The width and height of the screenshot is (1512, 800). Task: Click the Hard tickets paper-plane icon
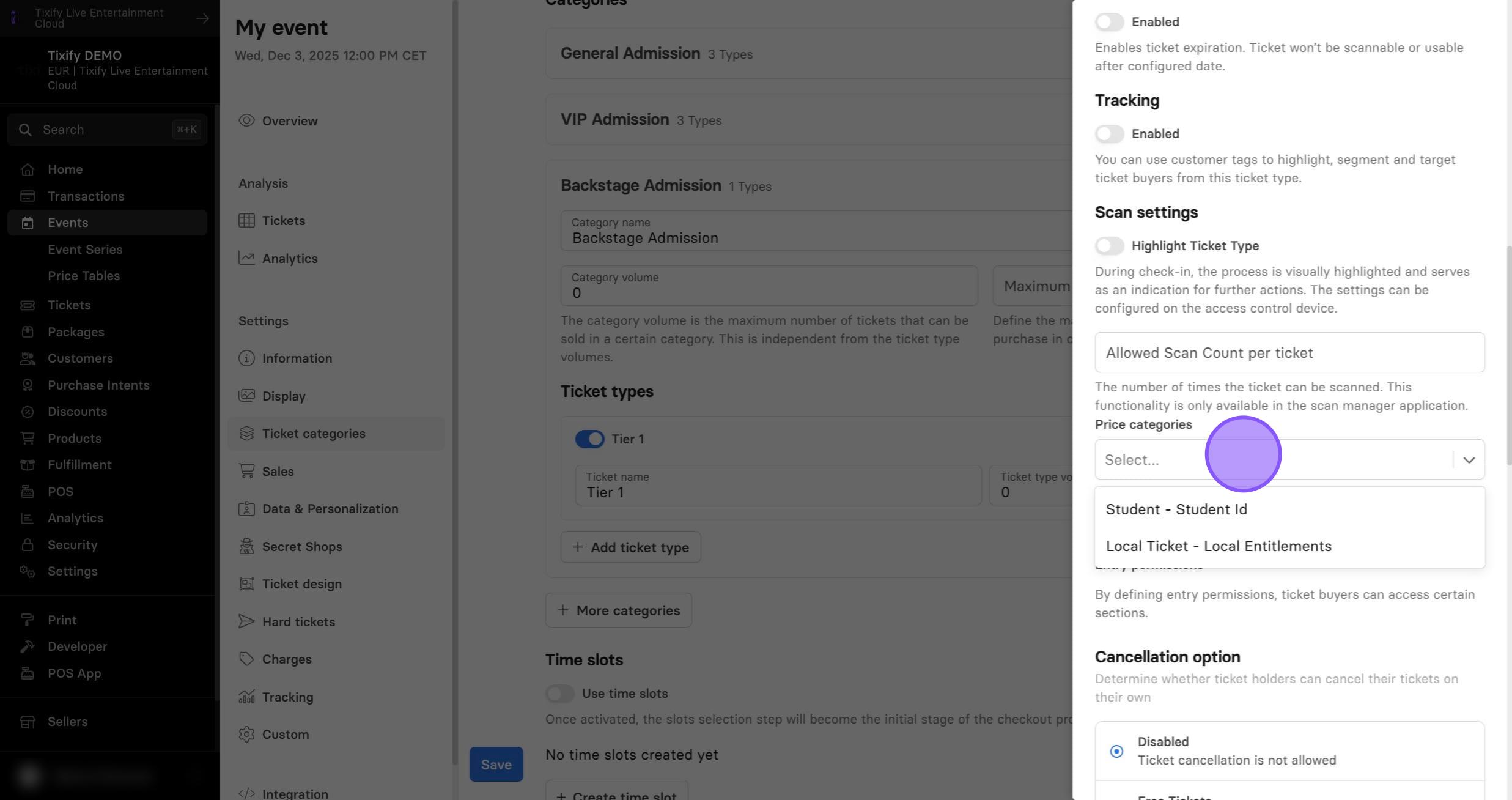pos(246,622)
